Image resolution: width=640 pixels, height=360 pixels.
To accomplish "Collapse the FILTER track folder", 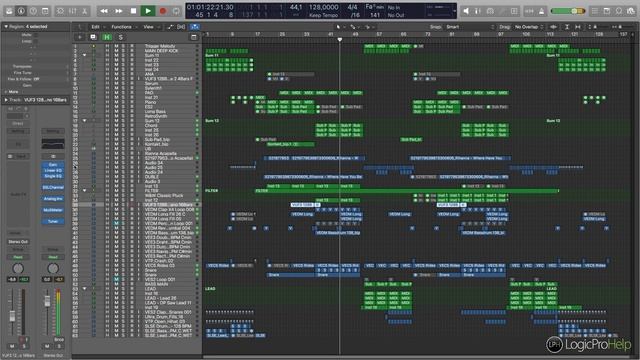I will point(84,191).
